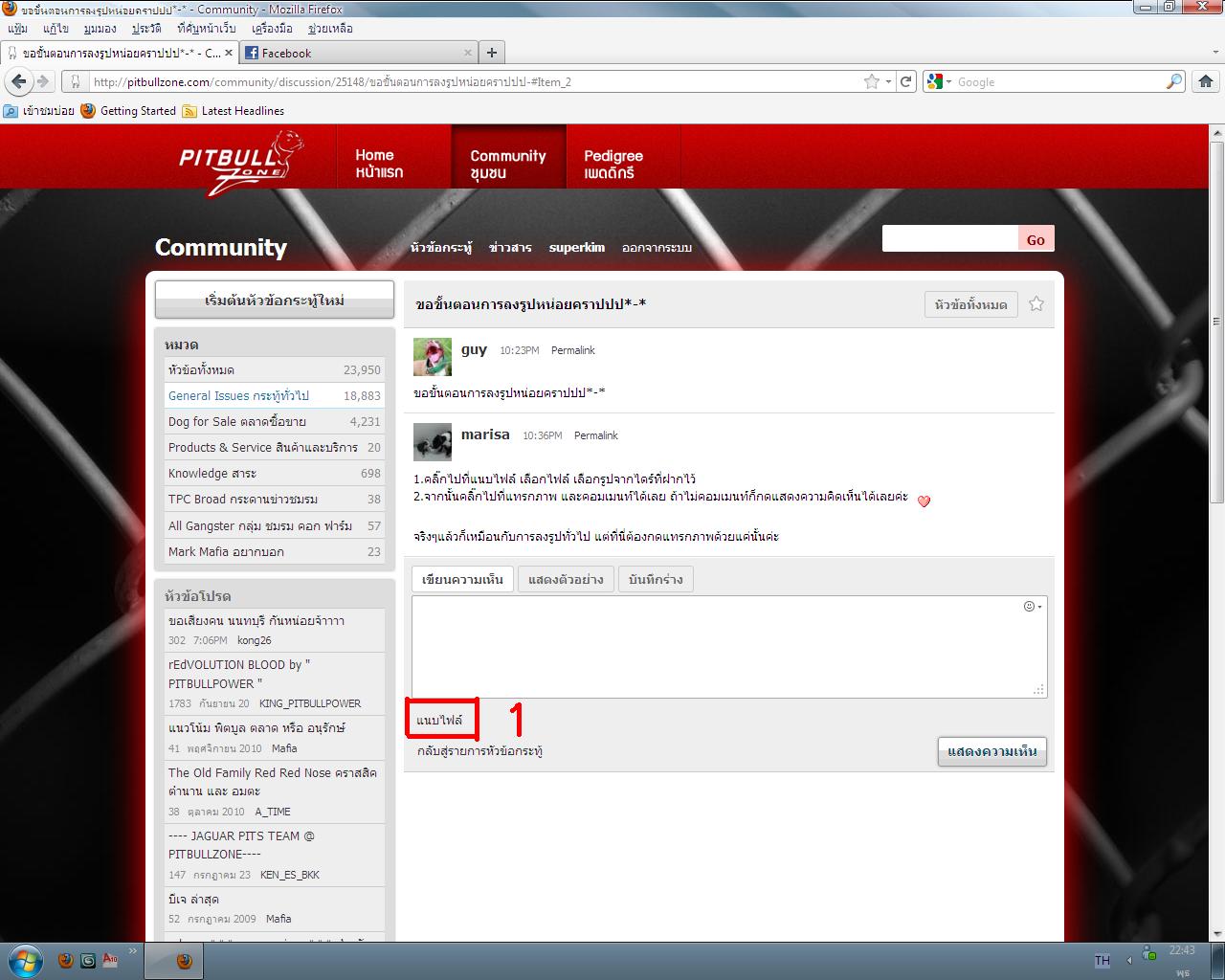Open guy's avatar thumbnail
The image size is (1225, 980).
[433, 357]
